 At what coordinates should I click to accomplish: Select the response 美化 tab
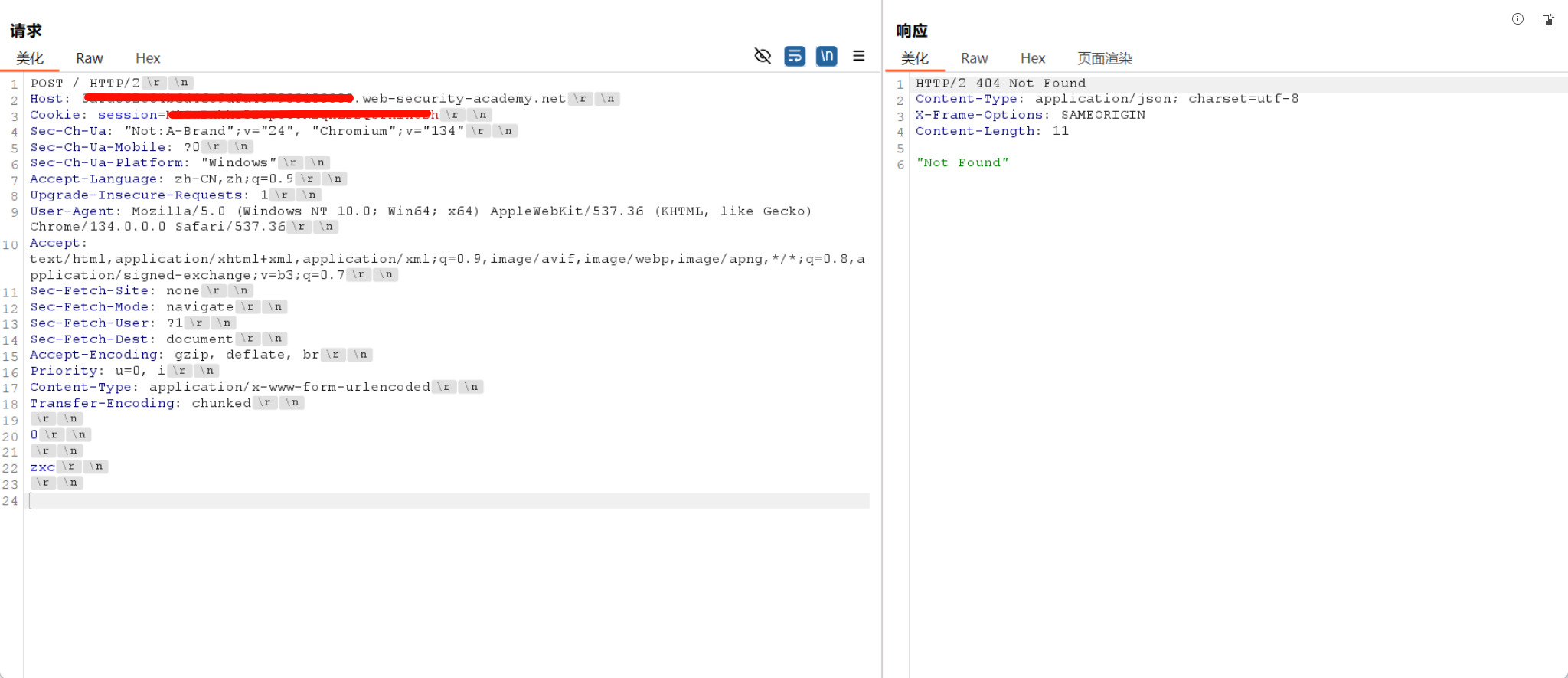tap(915, 58)
